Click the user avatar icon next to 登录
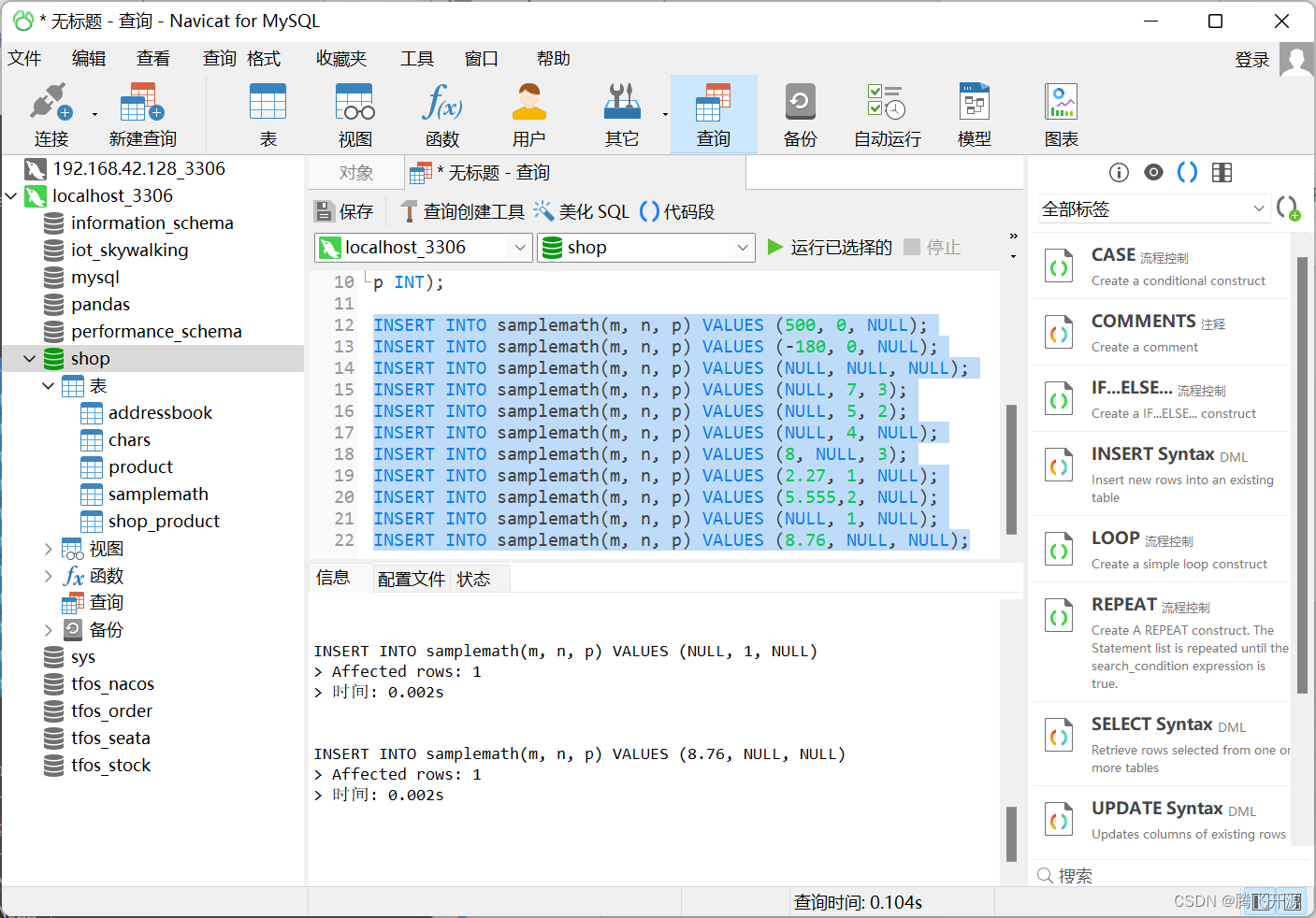The width and height of the screenshot is (1316, 918). pyautogui.click(x=1296, y=60)
